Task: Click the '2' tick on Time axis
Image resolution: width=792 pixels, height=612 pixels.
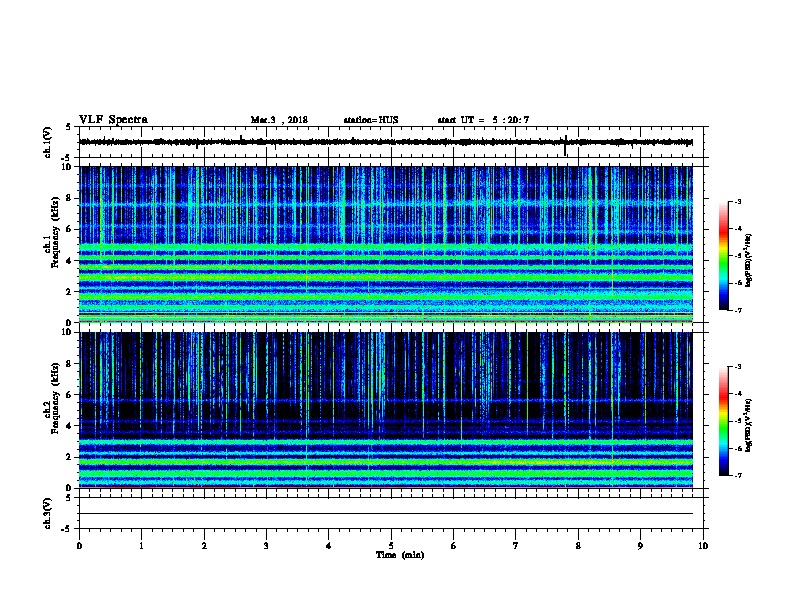Action: point(204,546)
